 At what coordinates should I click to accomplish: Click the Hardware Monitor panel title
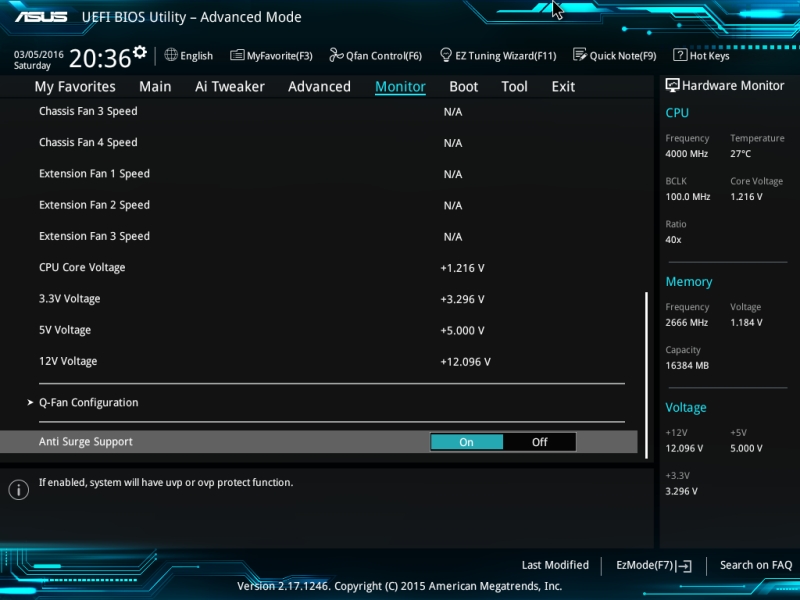(x=733, y=86)
